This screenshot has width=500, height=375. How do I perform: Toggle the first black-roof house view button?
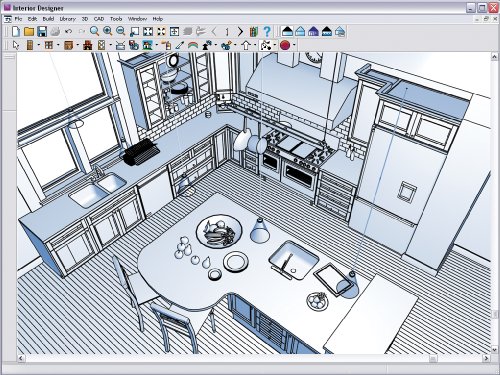coord(287,32)
